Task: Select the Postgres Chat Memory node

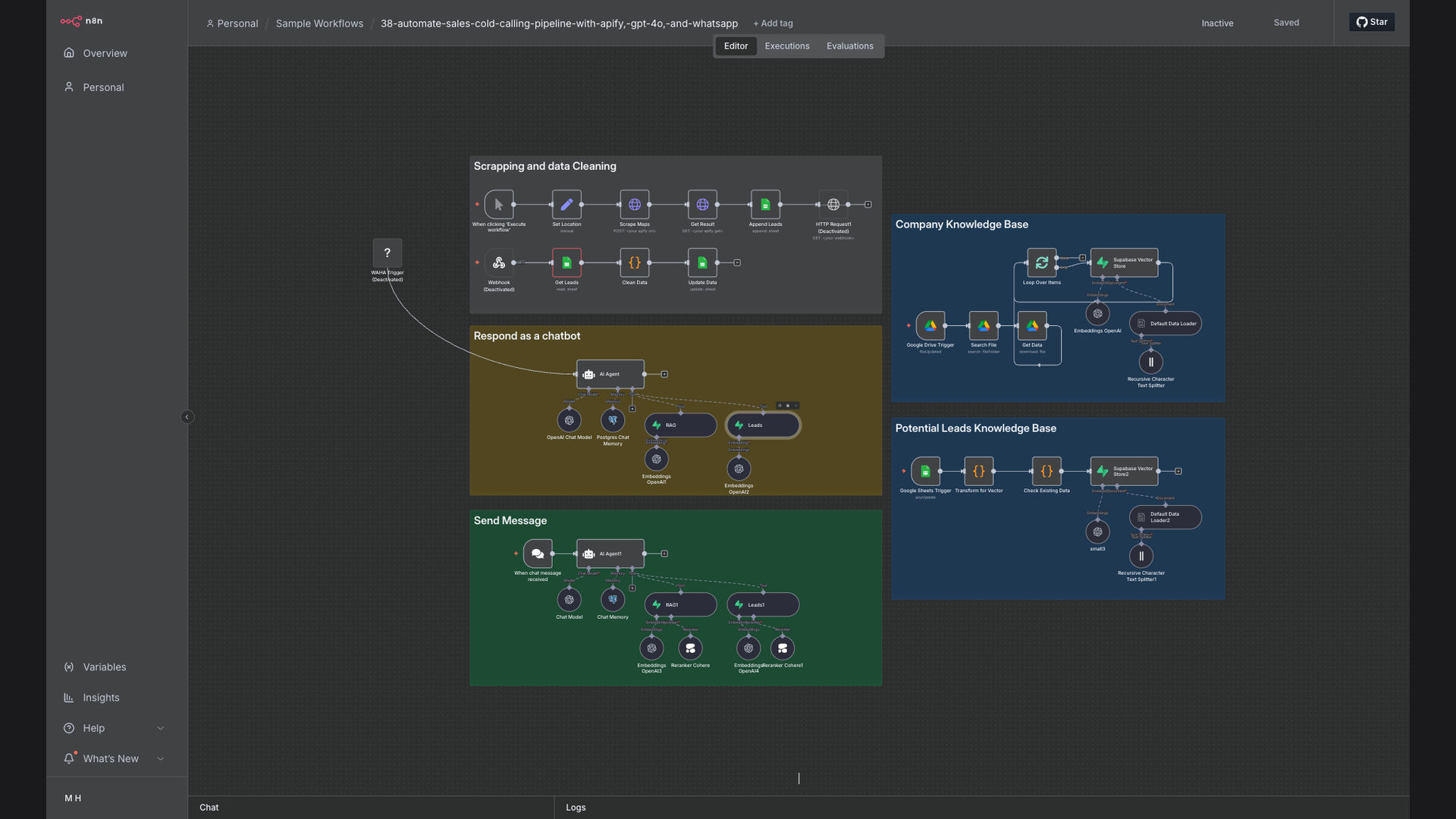Action: 613,420
